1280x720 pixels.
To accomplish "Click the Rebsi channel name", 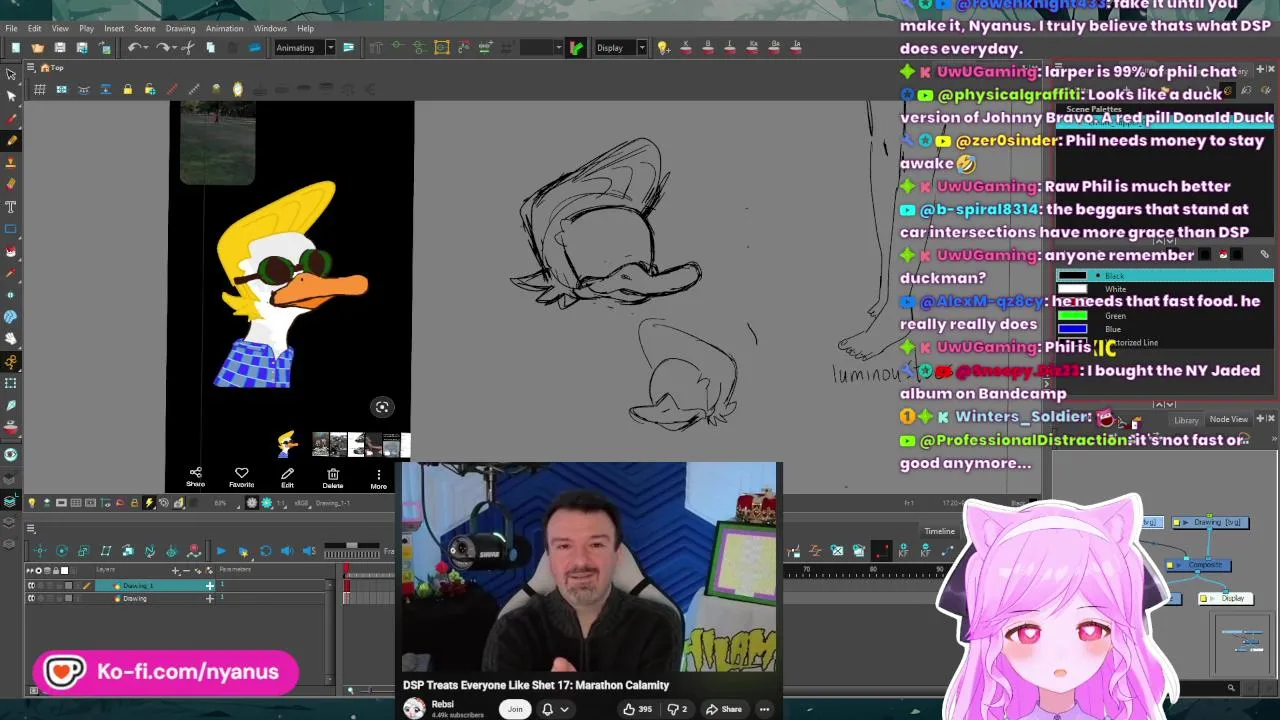I will (443, 704).
